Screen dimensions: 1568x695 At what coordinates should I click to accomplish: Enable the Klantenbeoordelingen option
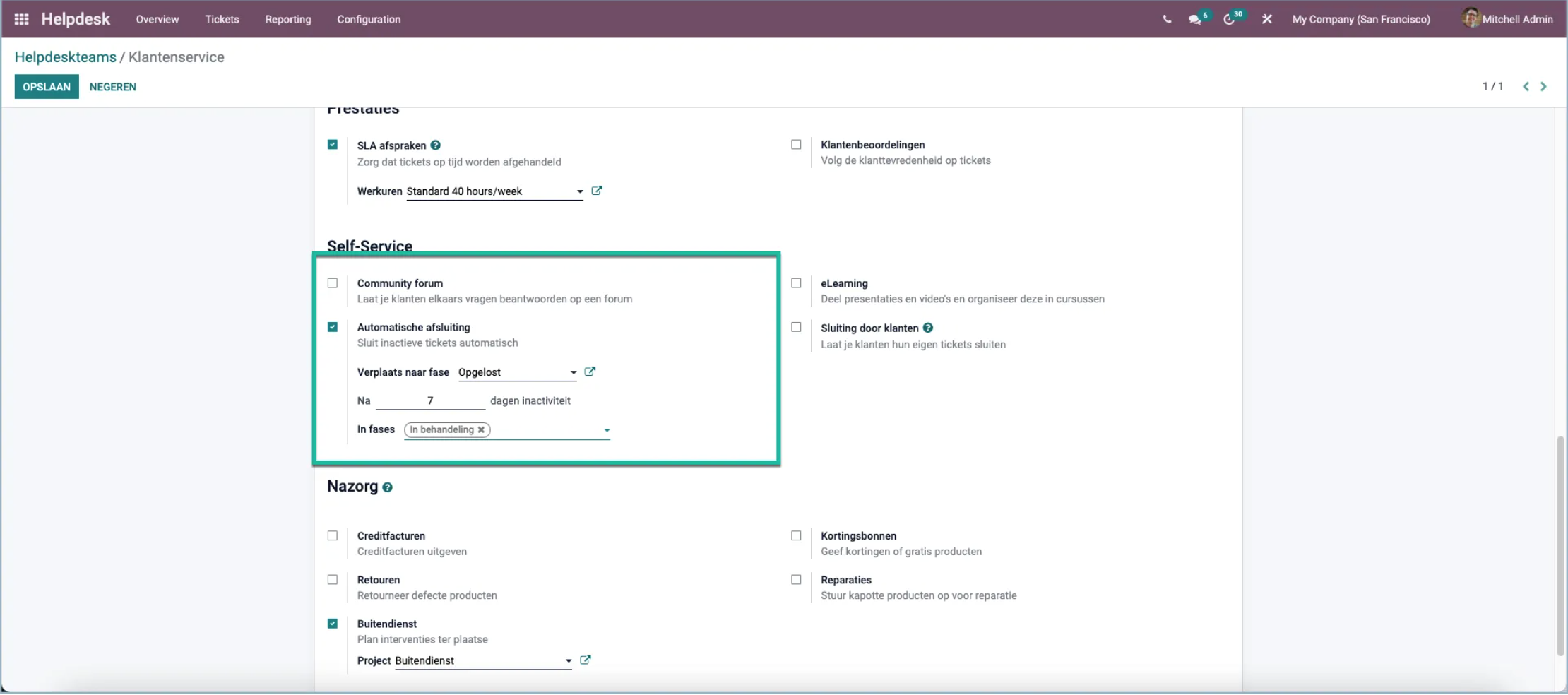796,144
